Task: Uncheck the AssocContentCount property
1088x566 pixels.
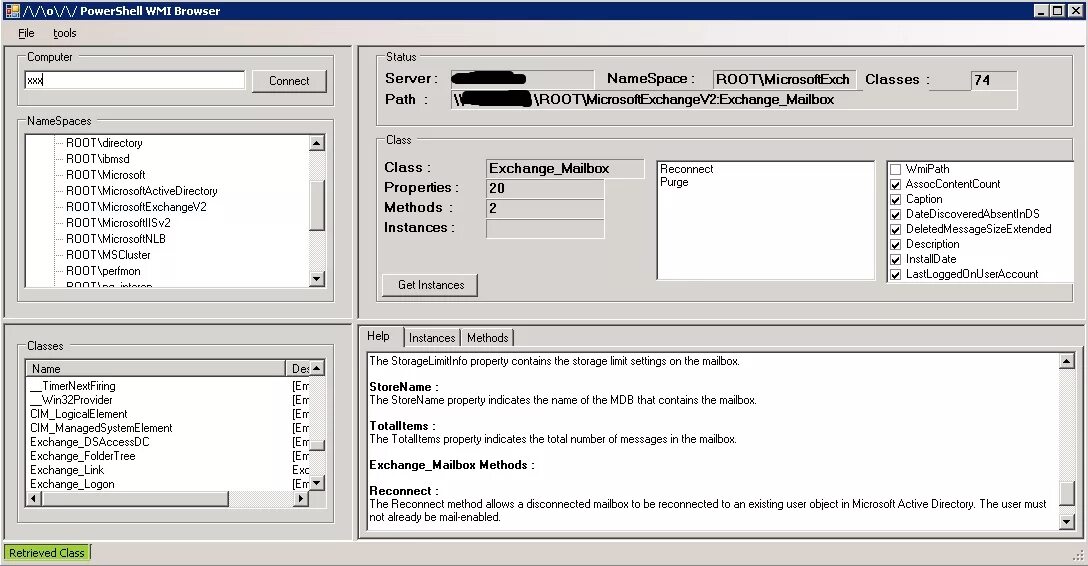Action: [895, 185]
